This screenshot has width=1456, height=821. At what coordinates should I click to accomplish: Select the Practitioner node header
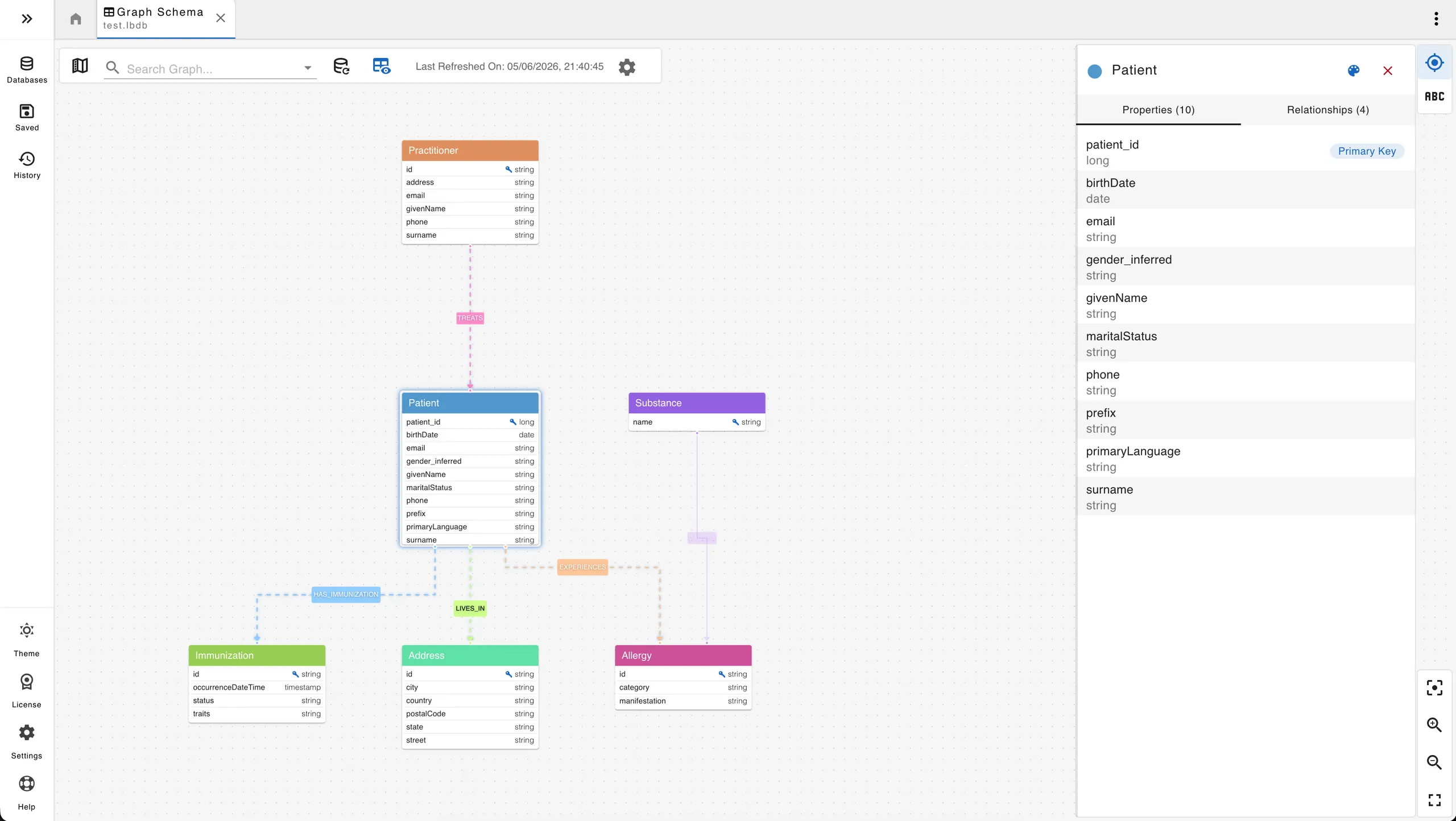[470, 151]
